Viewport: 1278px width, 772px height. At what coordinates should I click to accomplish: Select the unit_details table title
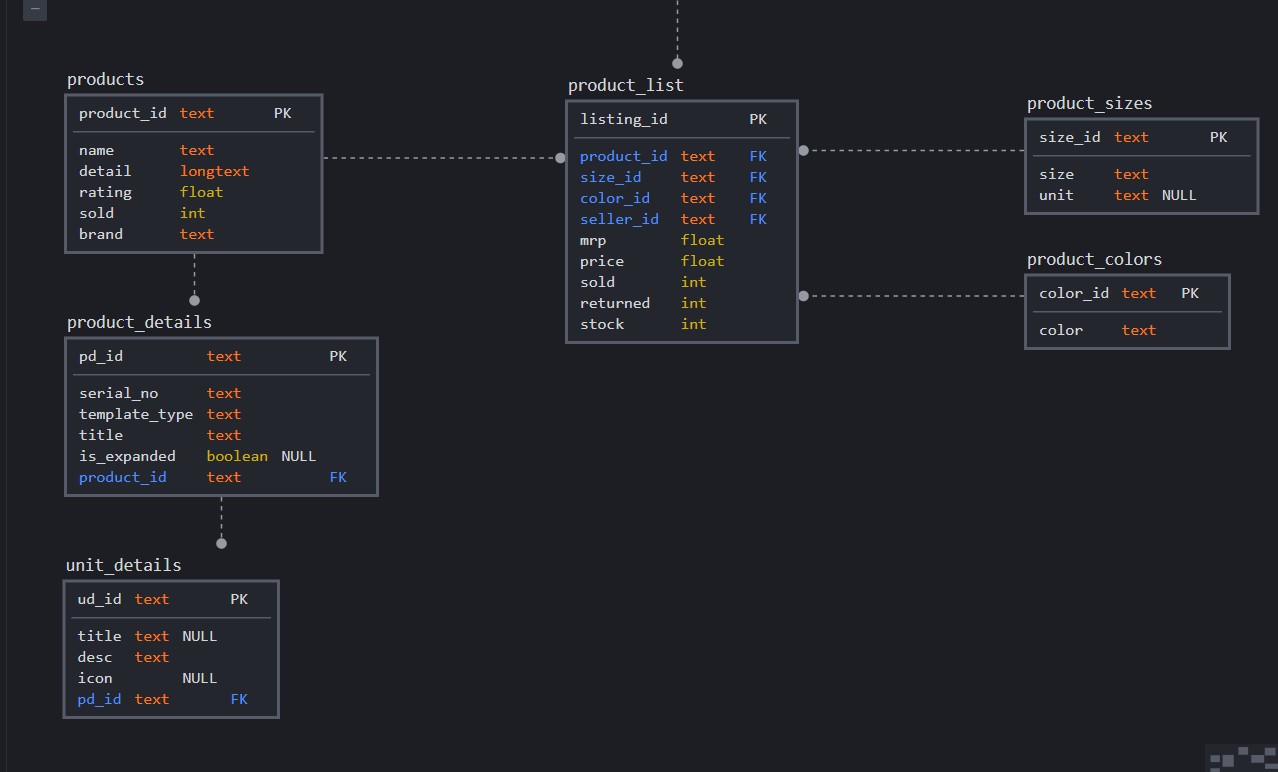[123, 565]
